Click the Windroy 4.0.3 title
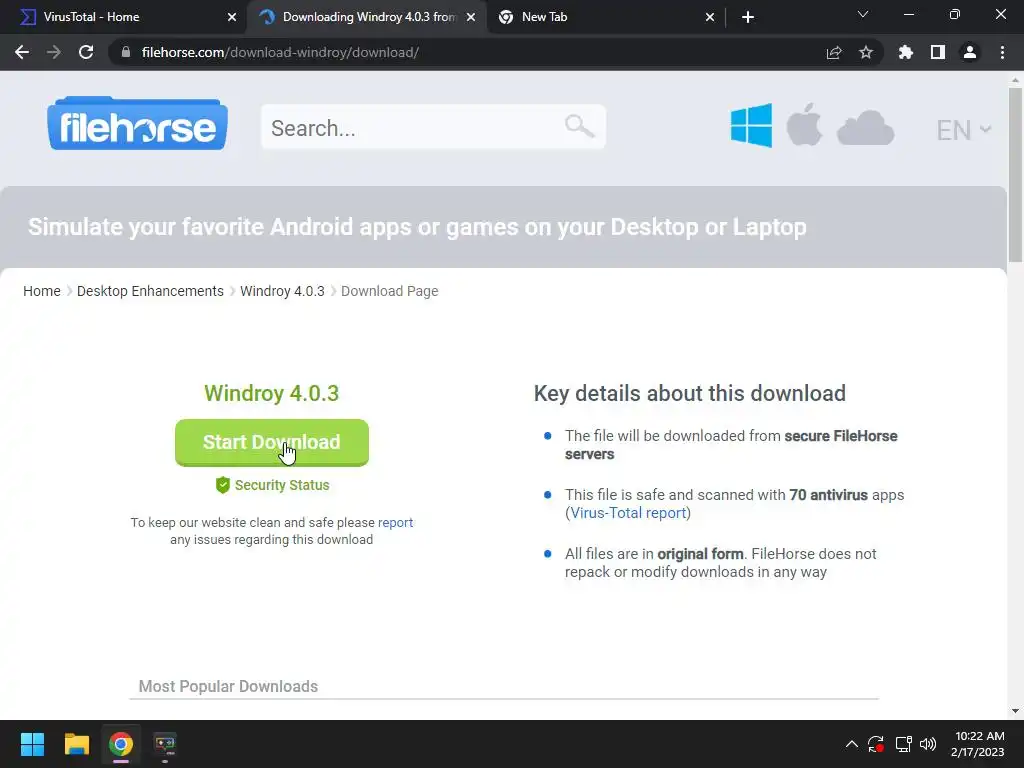 coord(272,393)
